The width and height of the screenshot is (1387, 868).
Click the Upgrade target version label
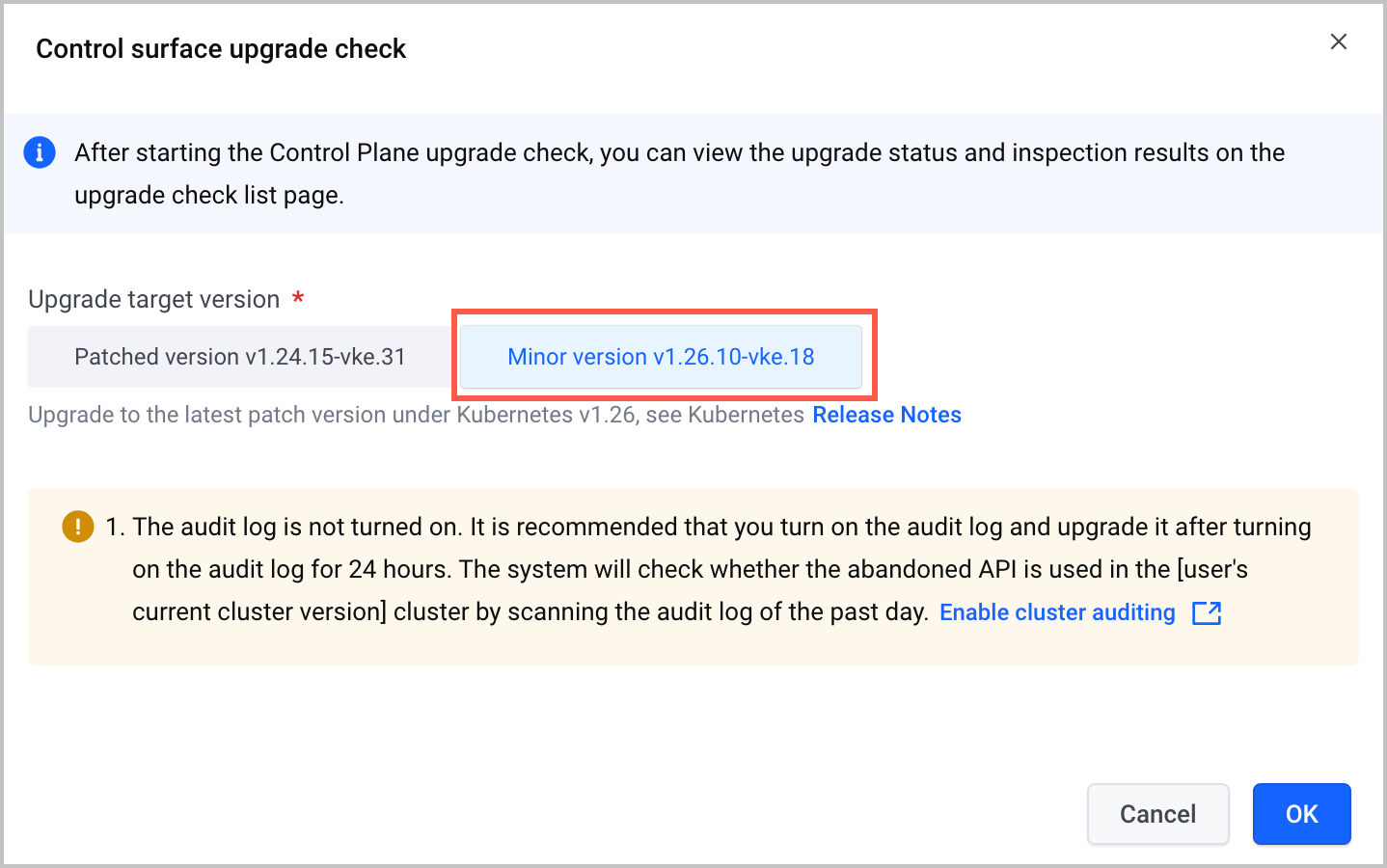pyautogui.click(x=154, y=299)
